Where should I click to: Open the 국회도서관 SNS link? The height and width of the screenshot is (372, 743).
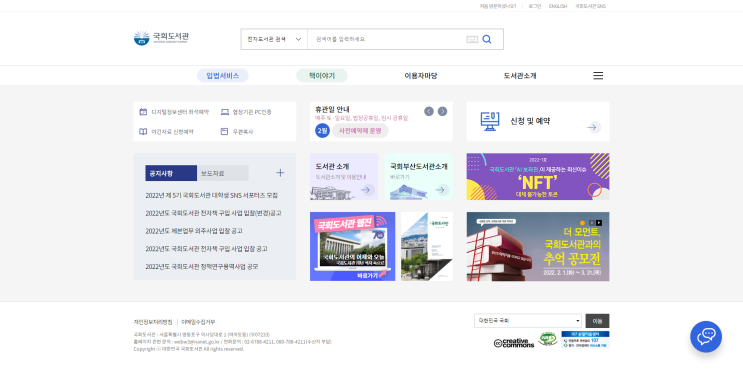[x=590, y=6]
